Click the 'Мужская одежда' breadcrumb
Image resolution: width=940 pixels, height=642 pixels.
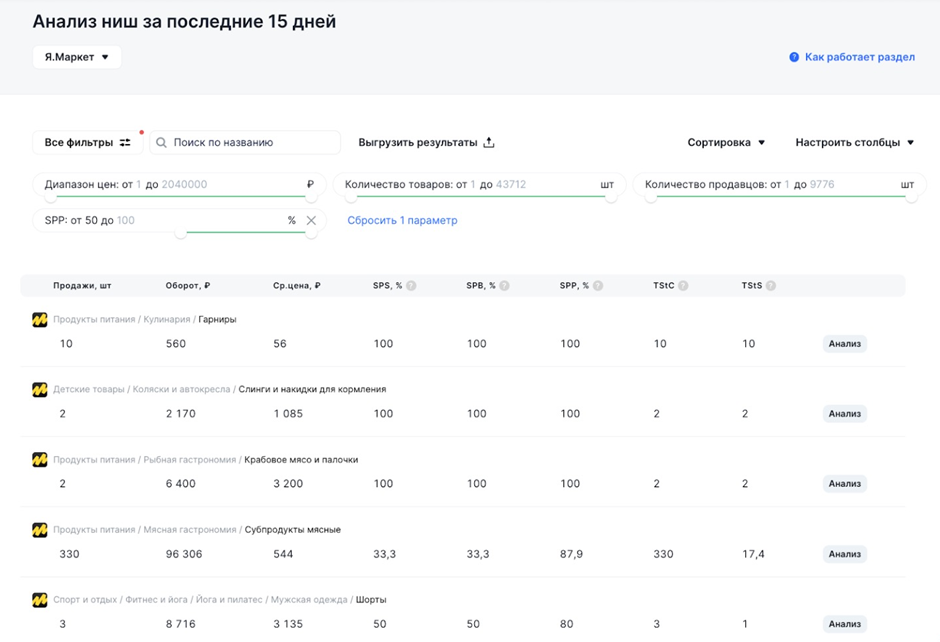309,599
